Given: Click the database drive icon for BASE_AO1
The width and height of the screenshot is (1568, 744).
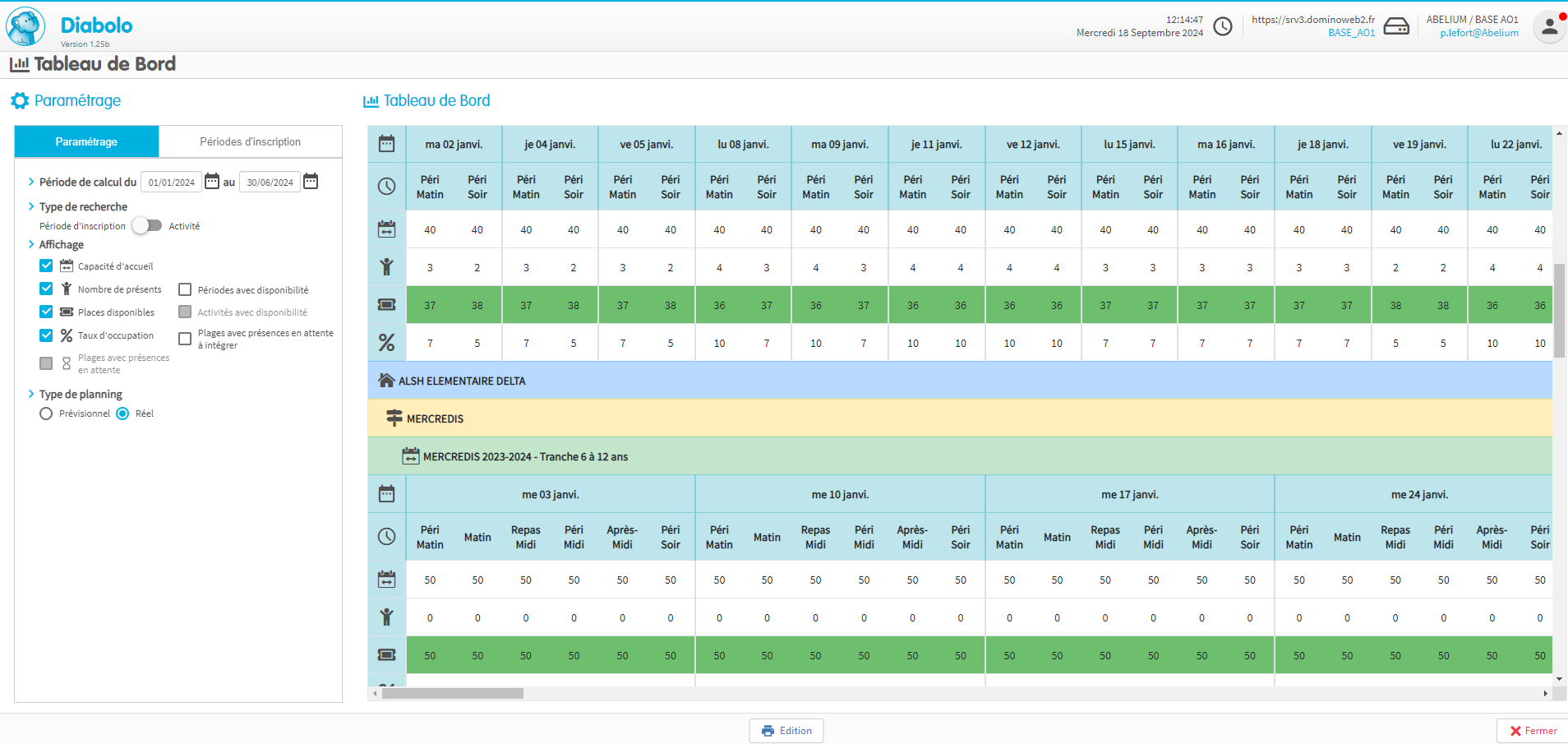Looking at the screenshot, I should (x=1395, y=26).
